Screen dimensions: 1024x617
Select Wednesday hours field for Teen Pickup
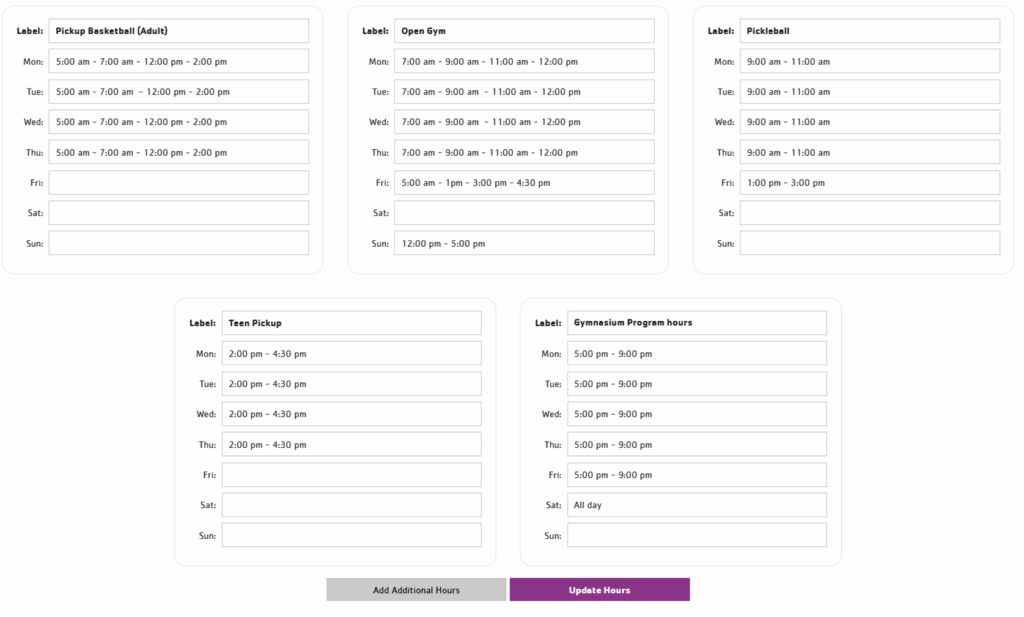tap(351, 414)
